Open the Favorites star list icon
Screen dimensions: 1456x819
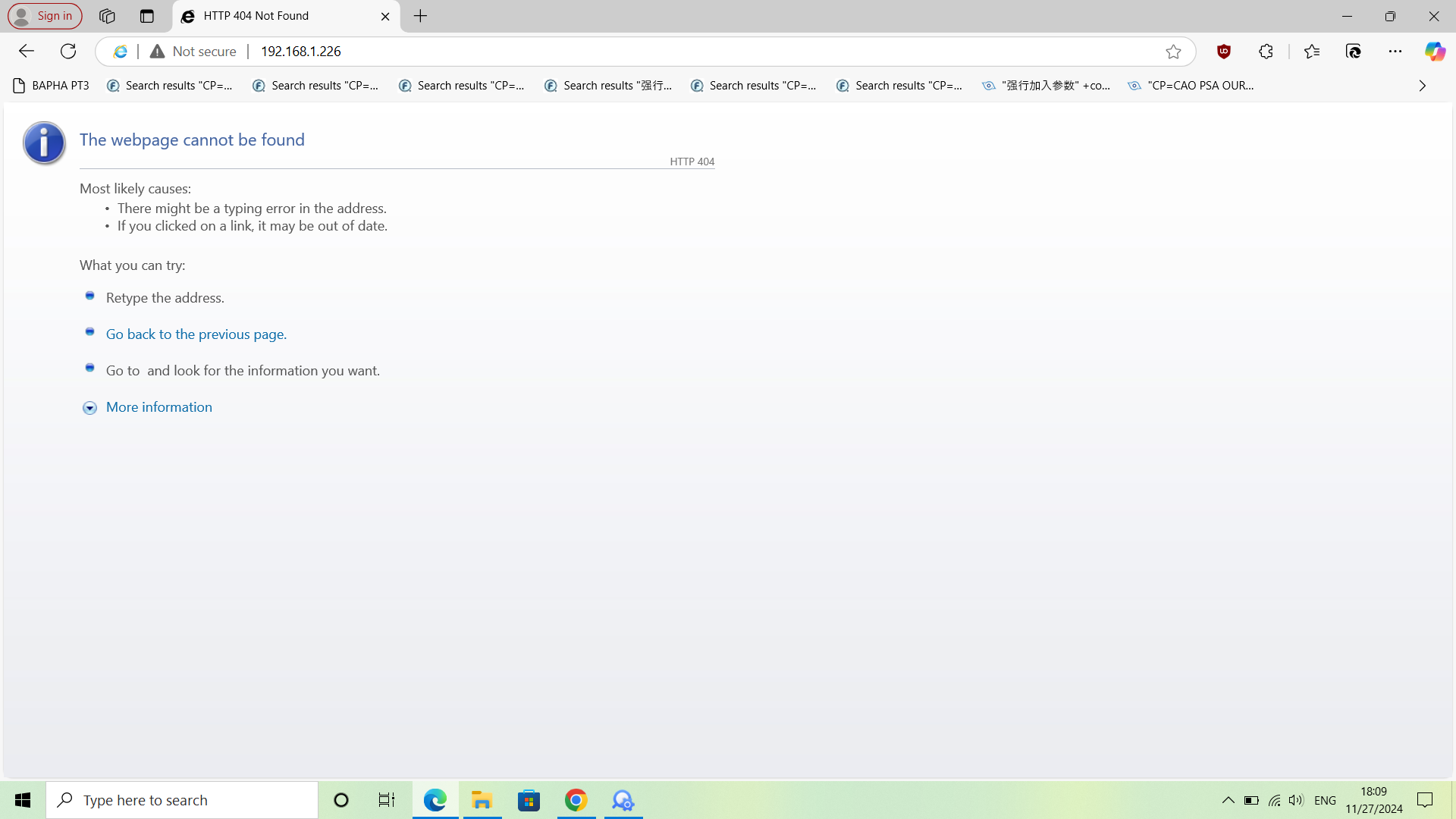1312,52
